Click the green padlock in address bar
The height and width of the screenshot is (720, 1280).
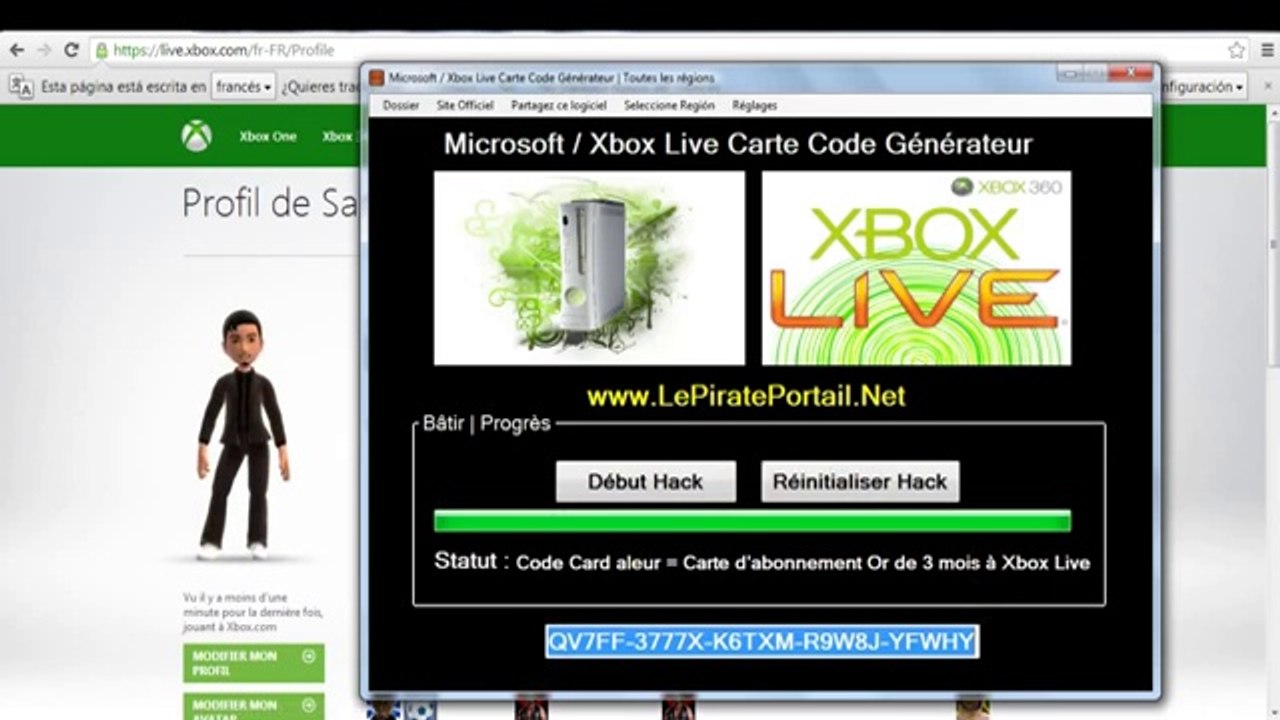(x=101, y=50)
